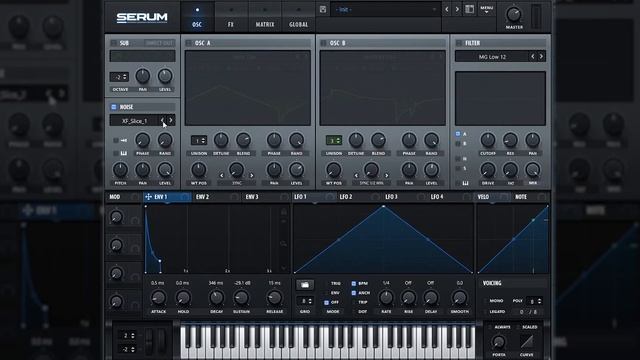
Task: Adjust the SUB Octave stepper
Action: click(x=119, y=77)
